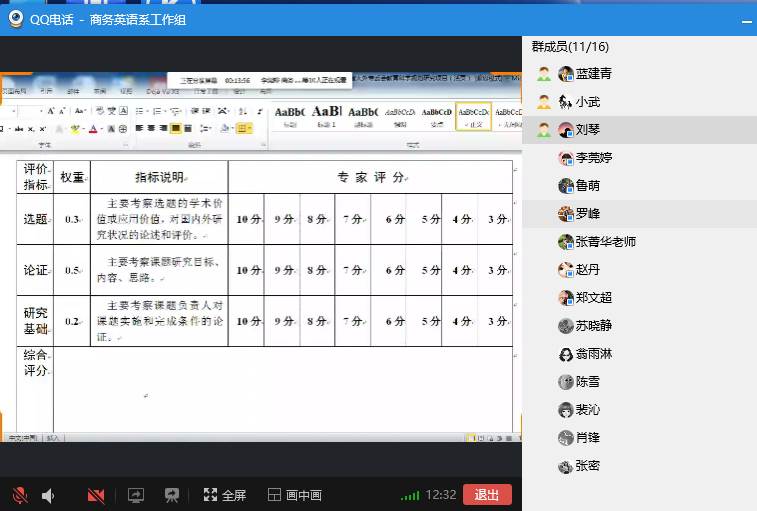
Task: Click the 群成员(11/16) header
Action: click(570, 47)
